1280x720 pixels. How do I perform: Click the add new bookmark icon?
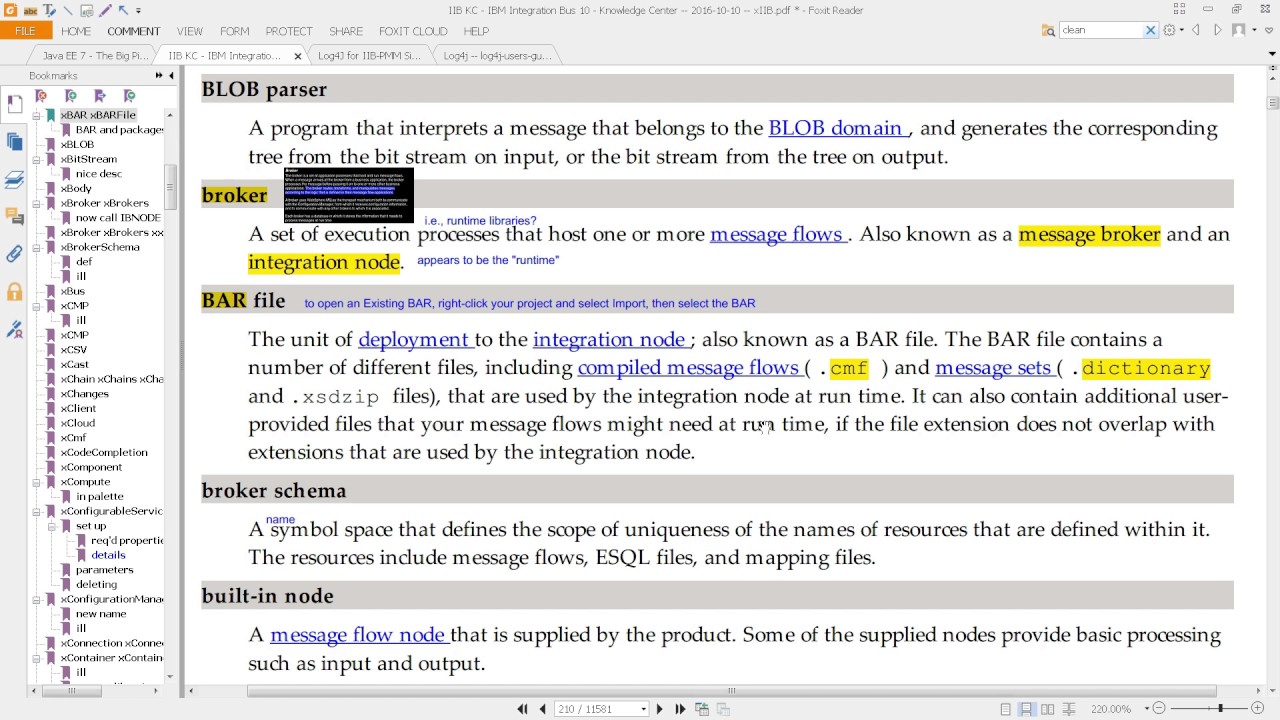pyautogui.click(x=70, y=96)
